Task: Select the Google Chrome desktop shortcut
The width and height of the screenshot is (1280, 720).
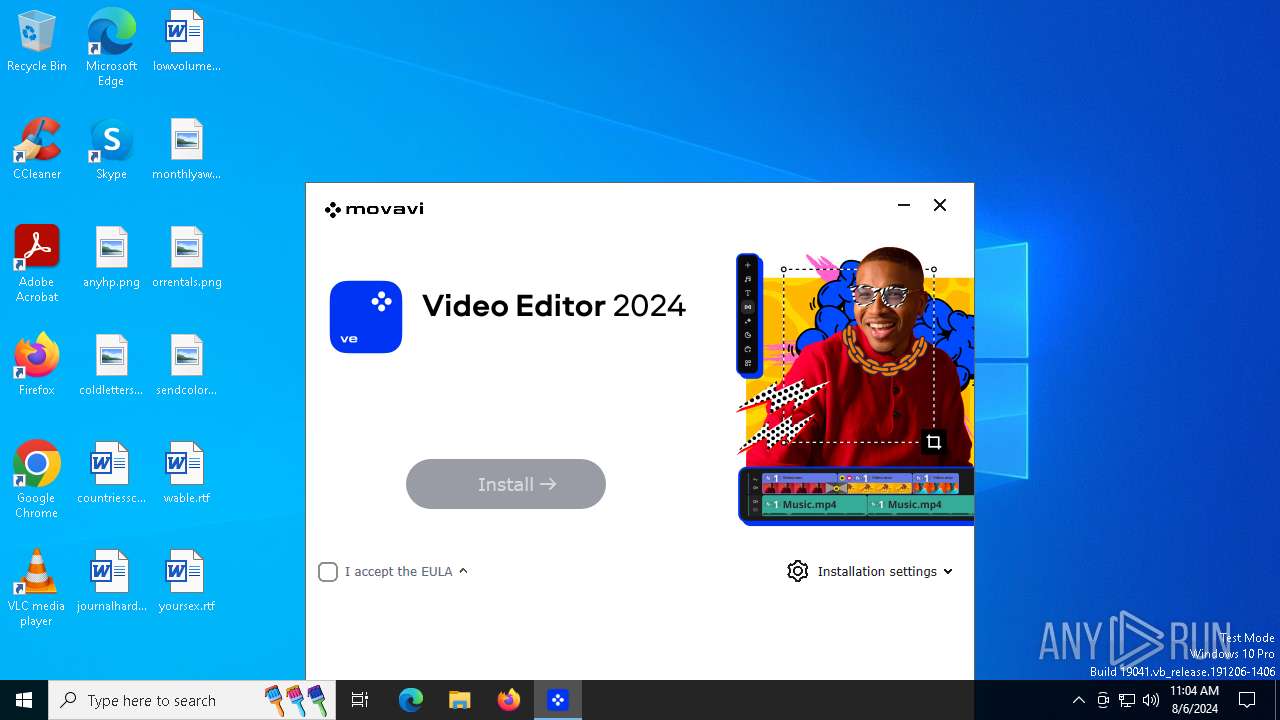Action: click(37, 480)
